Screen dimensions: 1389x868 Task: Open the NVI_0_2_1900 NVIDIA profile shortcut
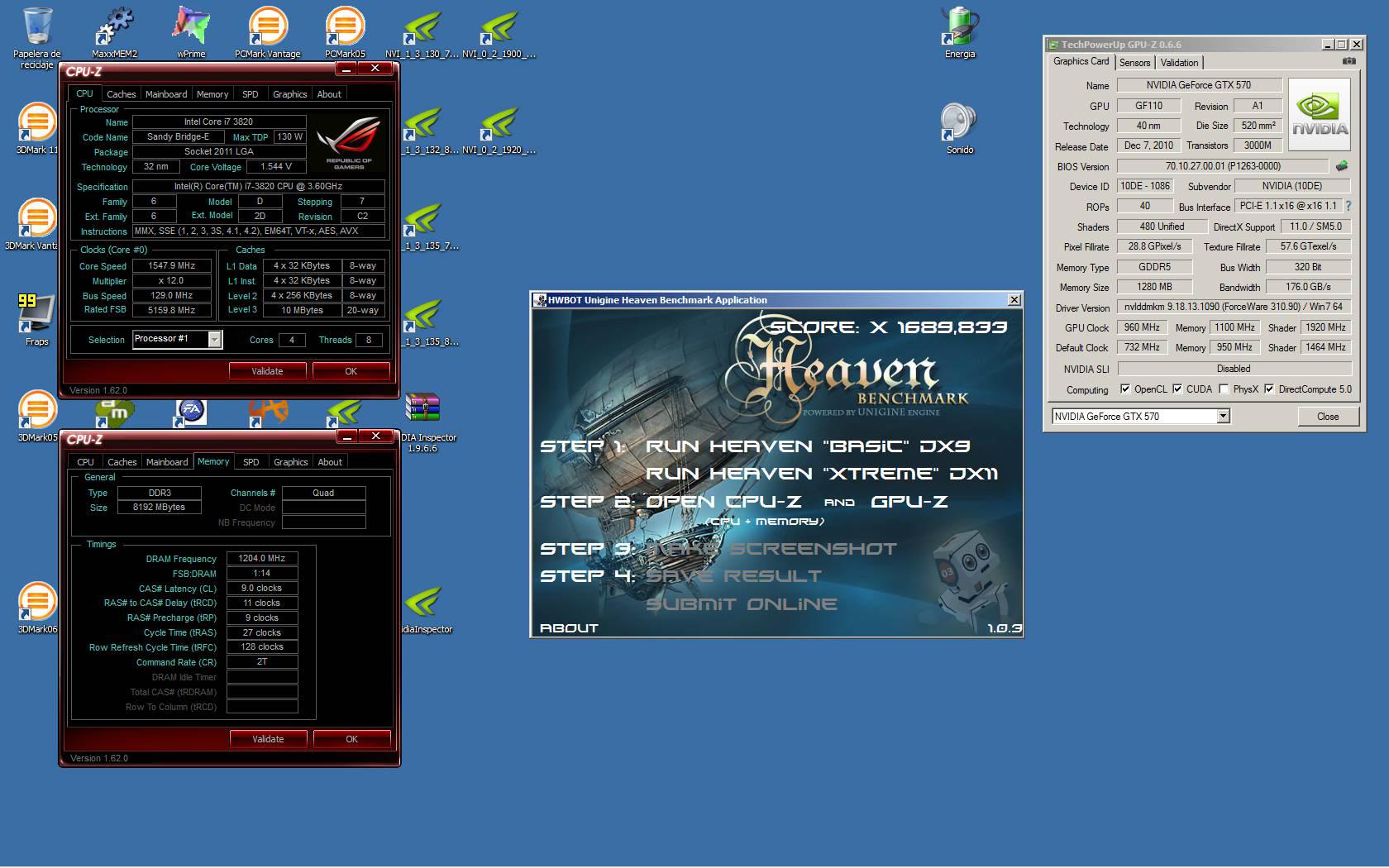coord(499,33)
